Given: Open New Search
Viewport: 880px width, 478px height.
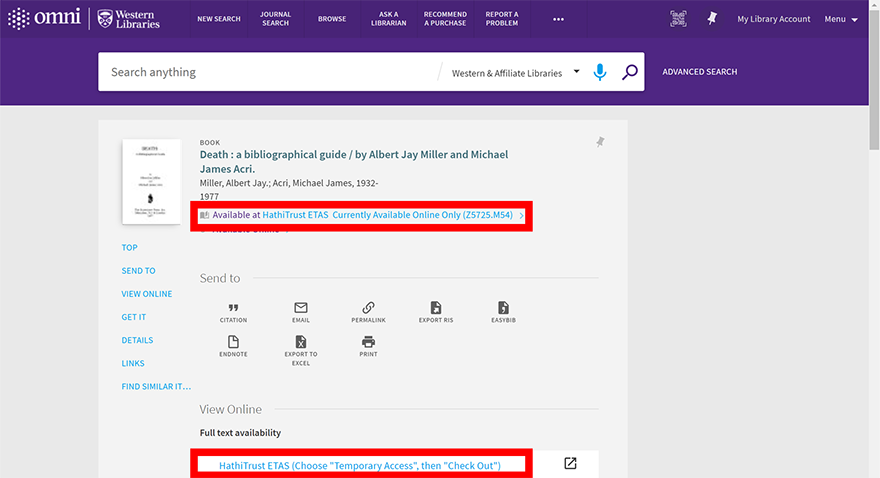Looking at the screenshot, I should point(218,19).
